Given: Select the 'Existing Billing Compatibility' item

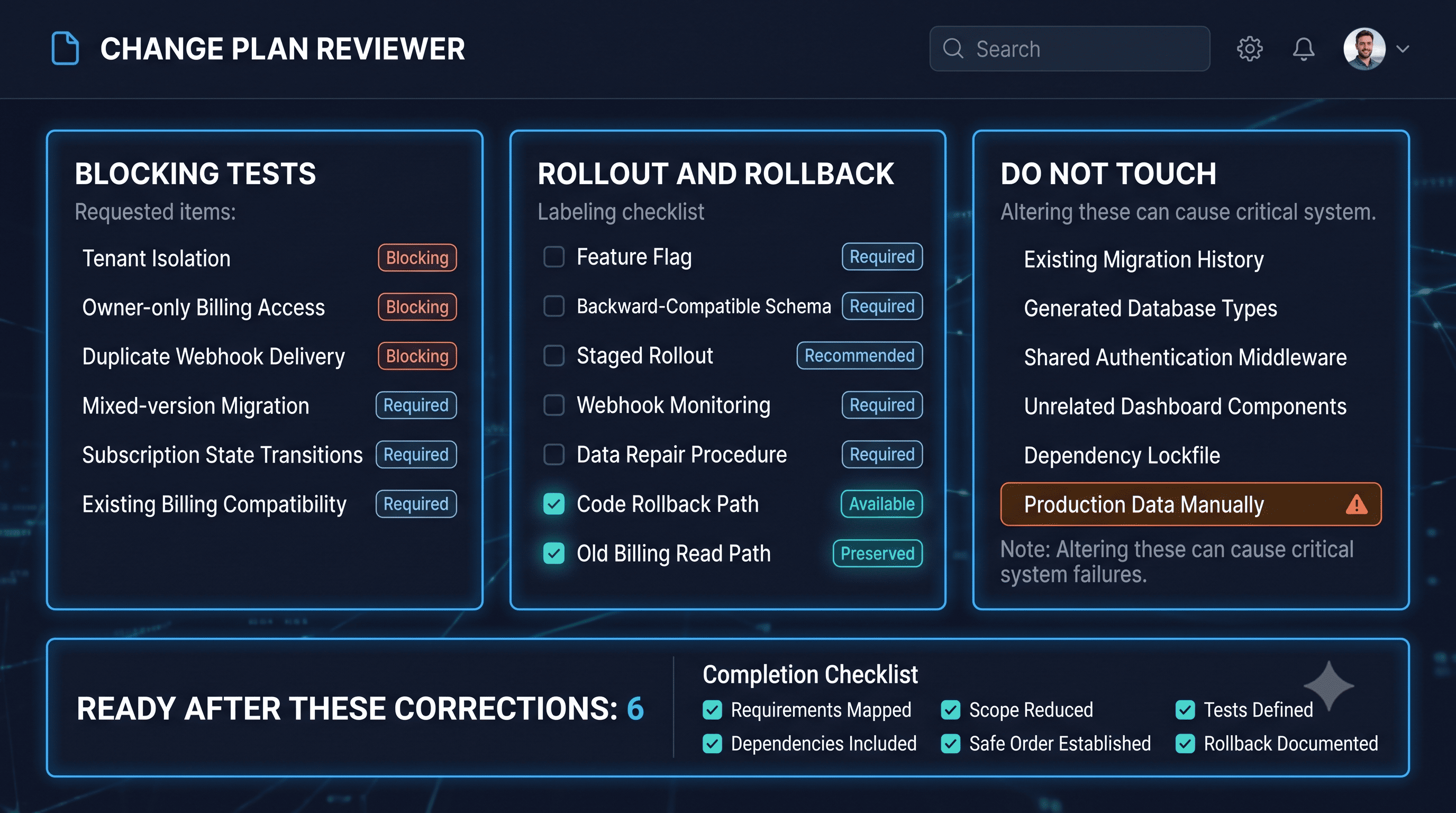Looking at the screenshot, I should [214, 504].
